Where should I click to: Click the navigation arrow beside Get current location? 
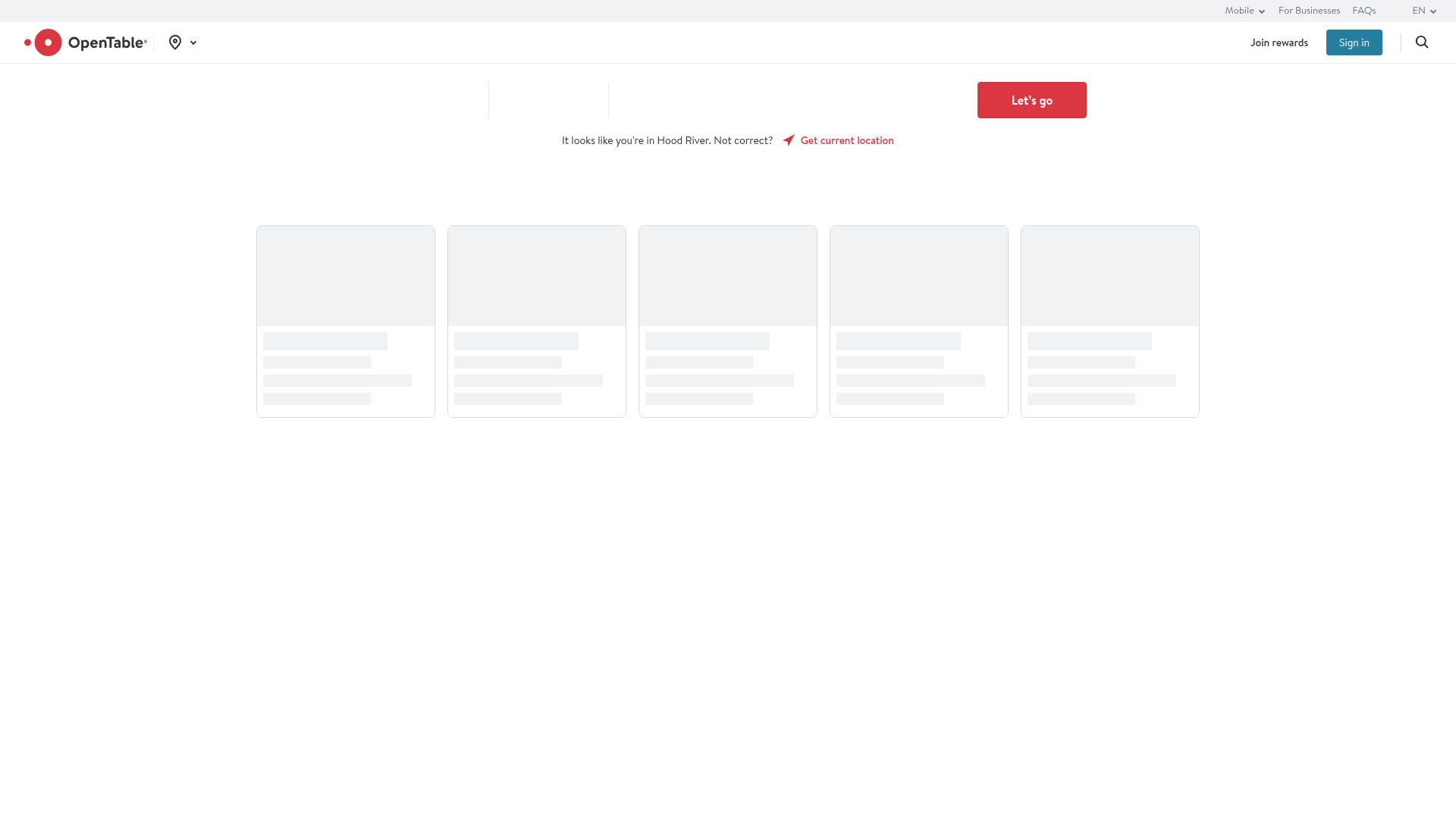789,140
